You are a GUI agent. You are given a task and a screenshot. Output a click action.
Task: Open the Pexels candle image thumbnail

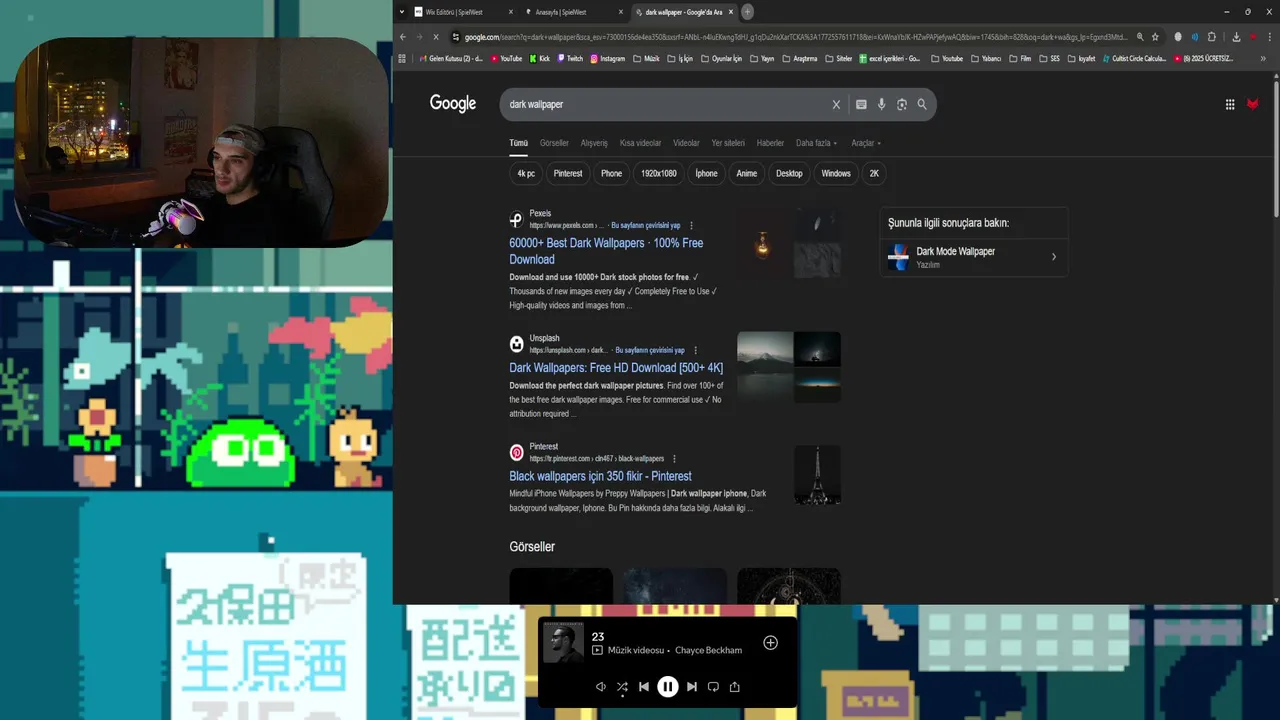point(764,243)
